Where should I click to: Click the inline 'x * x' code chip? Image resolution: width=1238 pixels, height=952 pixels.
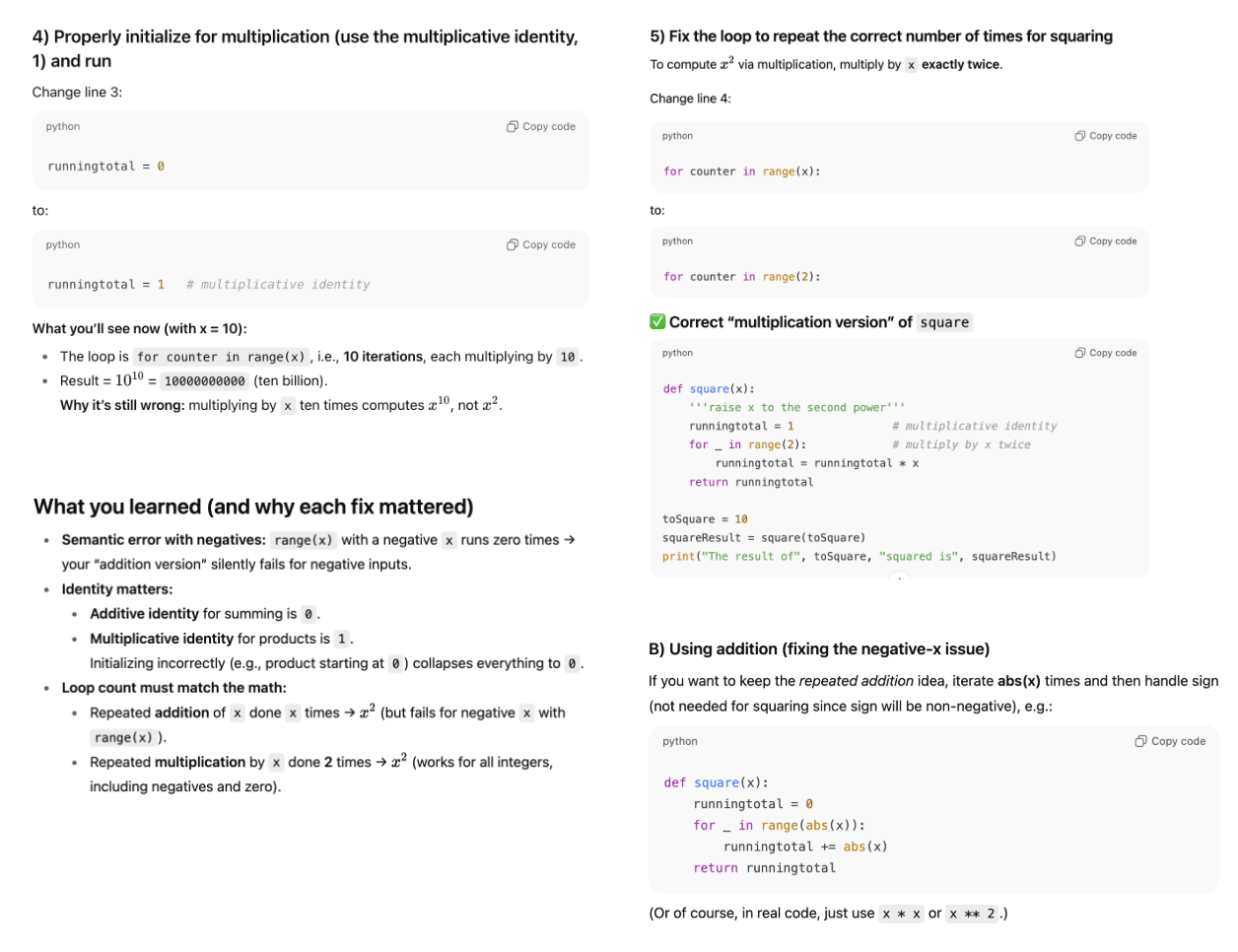(x=901, y=914)
